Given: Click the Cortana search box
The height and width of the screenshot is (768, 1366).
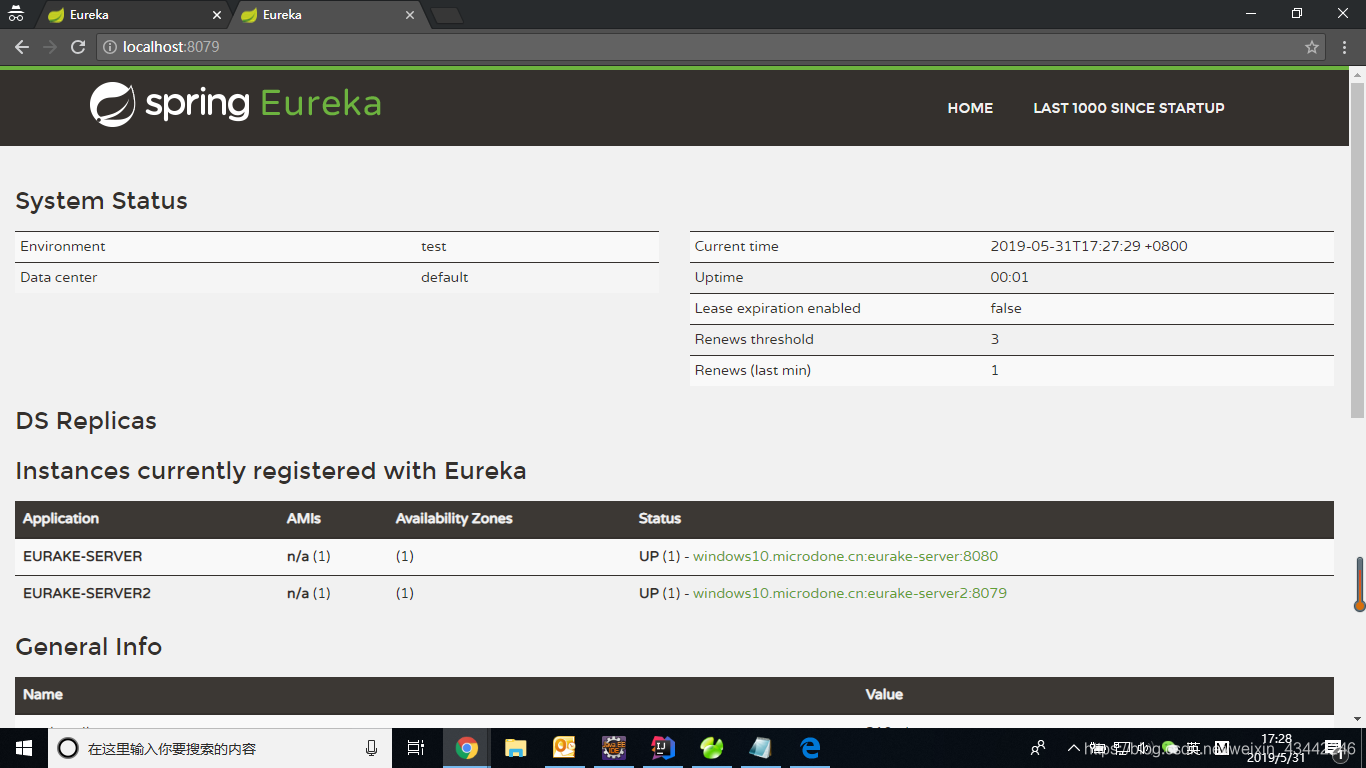Looking at the screenshot, I should coord(218,748).
